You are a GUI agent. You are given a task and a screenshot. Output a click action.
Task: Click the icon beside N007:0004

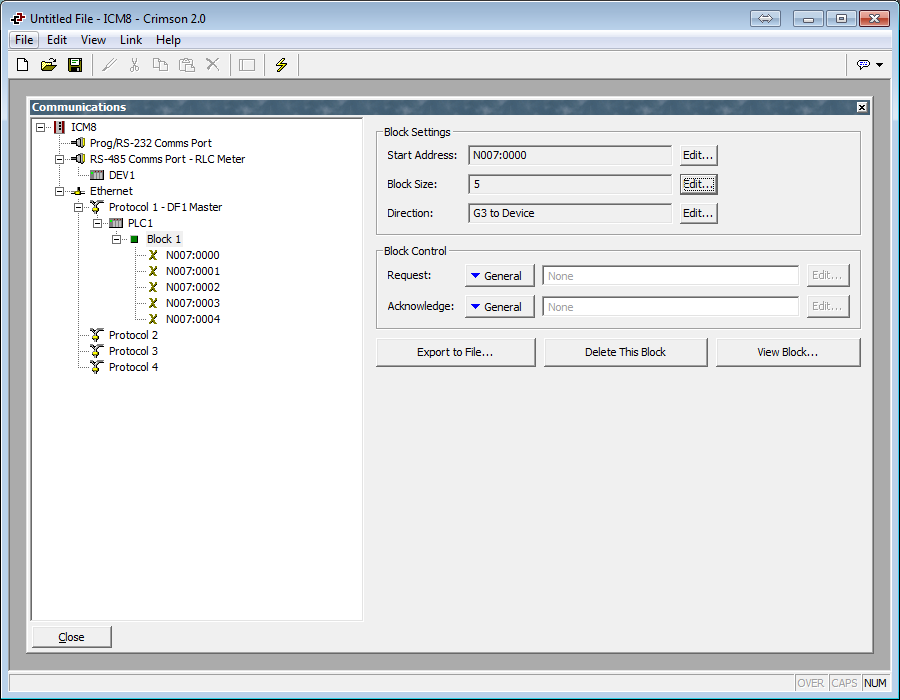[x=153, y=320]
